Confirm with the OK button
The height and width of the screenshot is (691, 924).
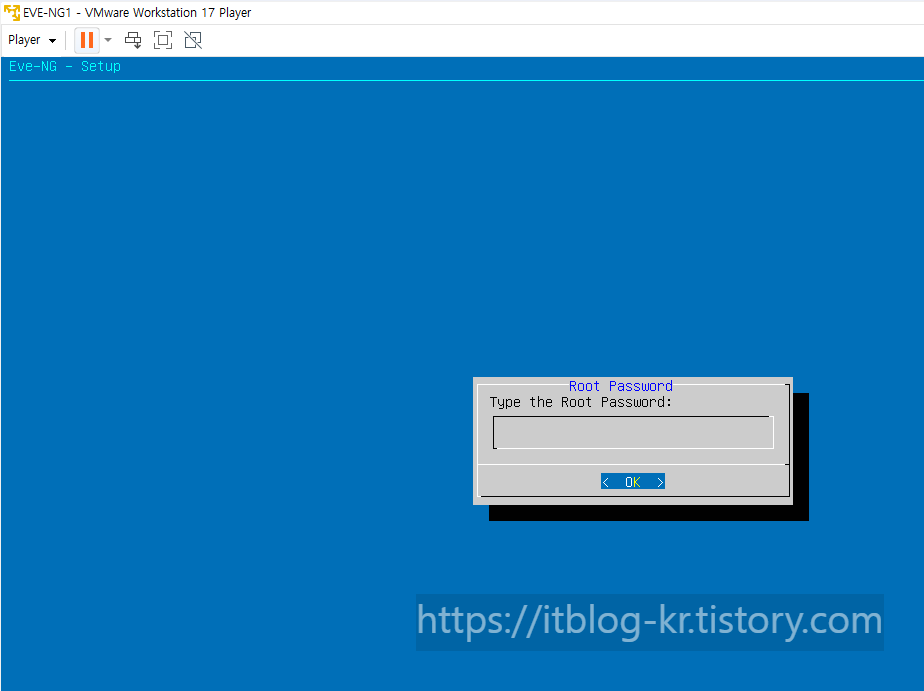point(633,482)
